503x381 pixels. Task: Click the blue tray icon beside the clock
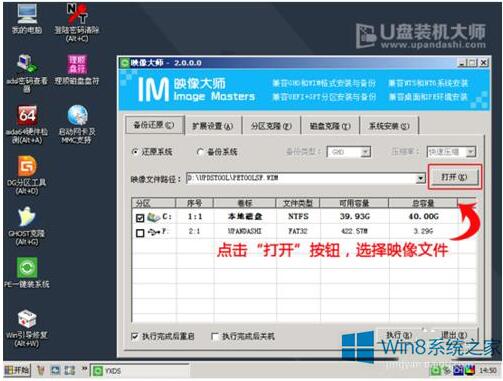point(458,370)
